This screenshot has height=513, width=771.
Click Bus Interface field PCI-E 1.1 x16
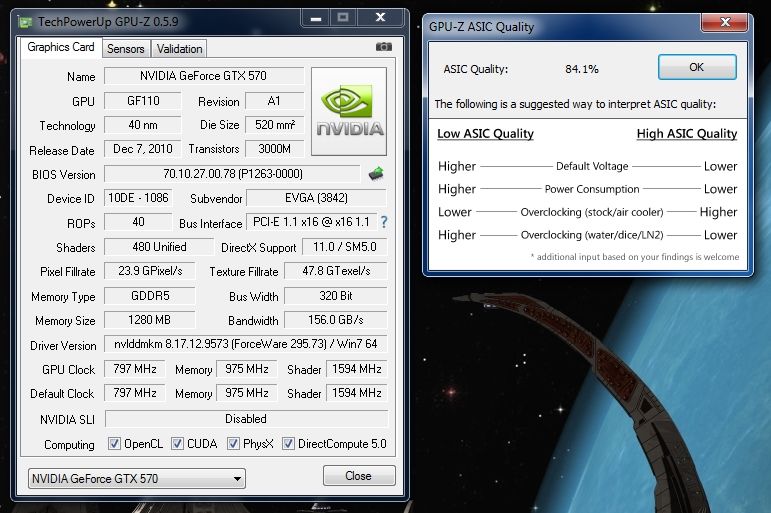(x=311, y=222)
